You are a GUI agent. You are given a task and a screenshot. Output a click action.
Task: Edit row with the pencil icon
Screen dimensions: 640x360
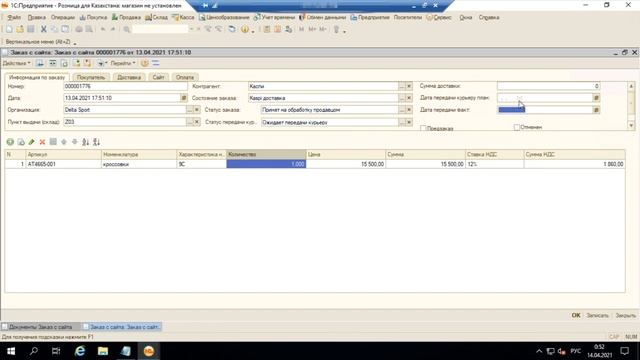pyautogui.click(x=31, y=142)
